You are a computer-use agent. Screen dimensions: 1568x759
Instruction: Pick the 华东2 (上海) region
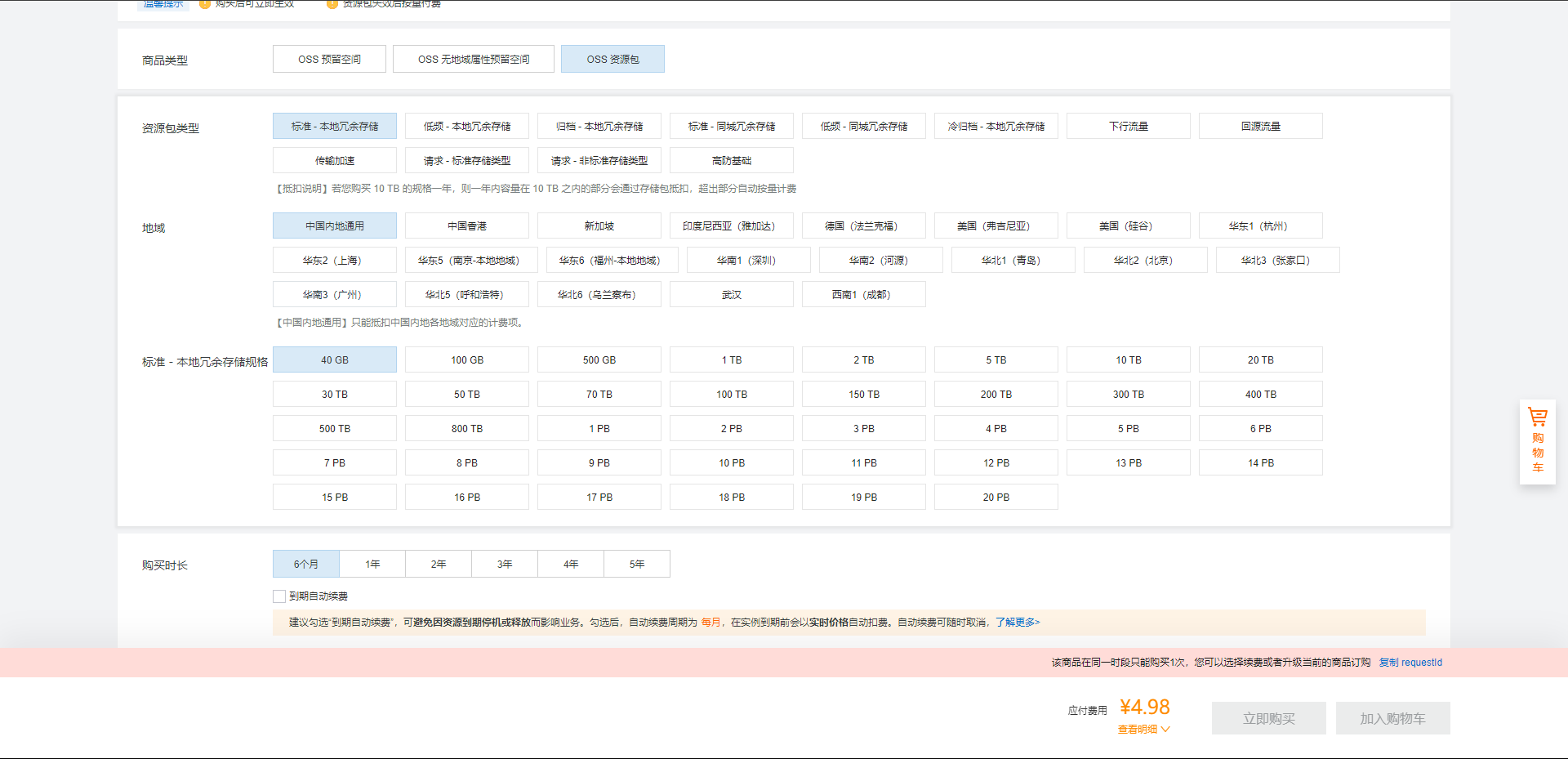click(x=335, y=260)
